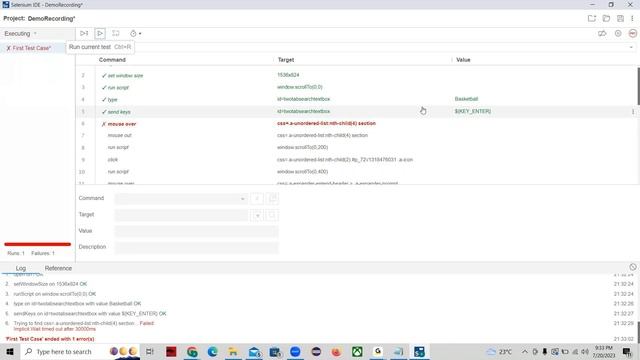The width and height of the screenshot is (640, 360).
Task: Select the mouse out command row
Action: [357, 136]
